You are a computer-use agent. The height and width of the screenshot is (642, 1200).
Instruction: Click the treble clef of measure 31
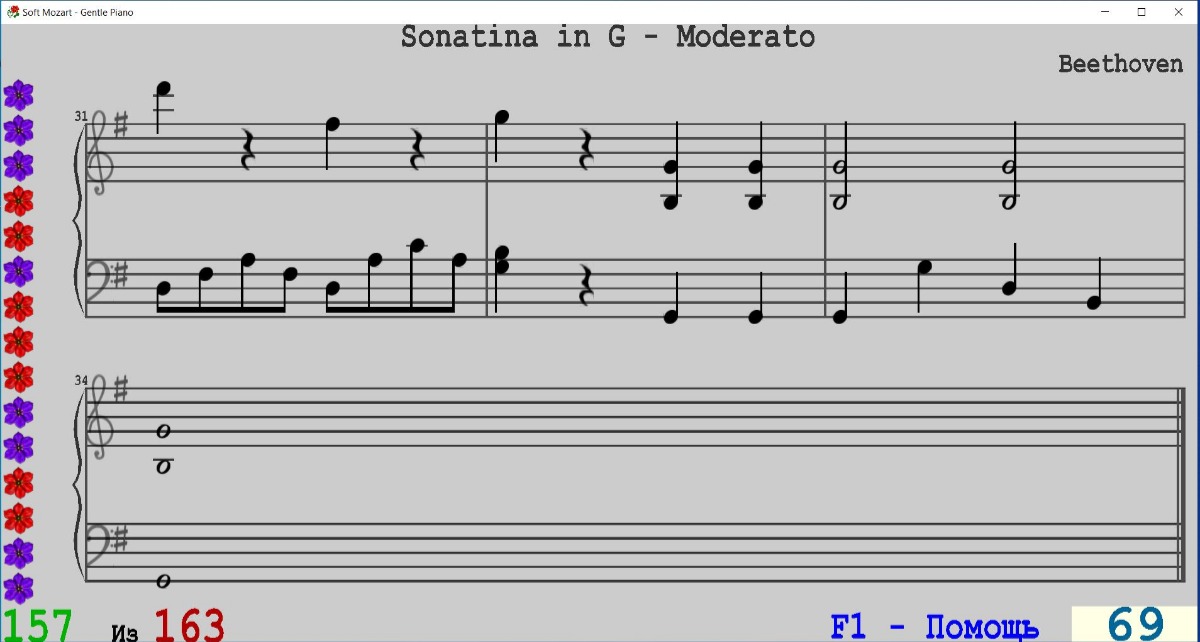point(101,151)
